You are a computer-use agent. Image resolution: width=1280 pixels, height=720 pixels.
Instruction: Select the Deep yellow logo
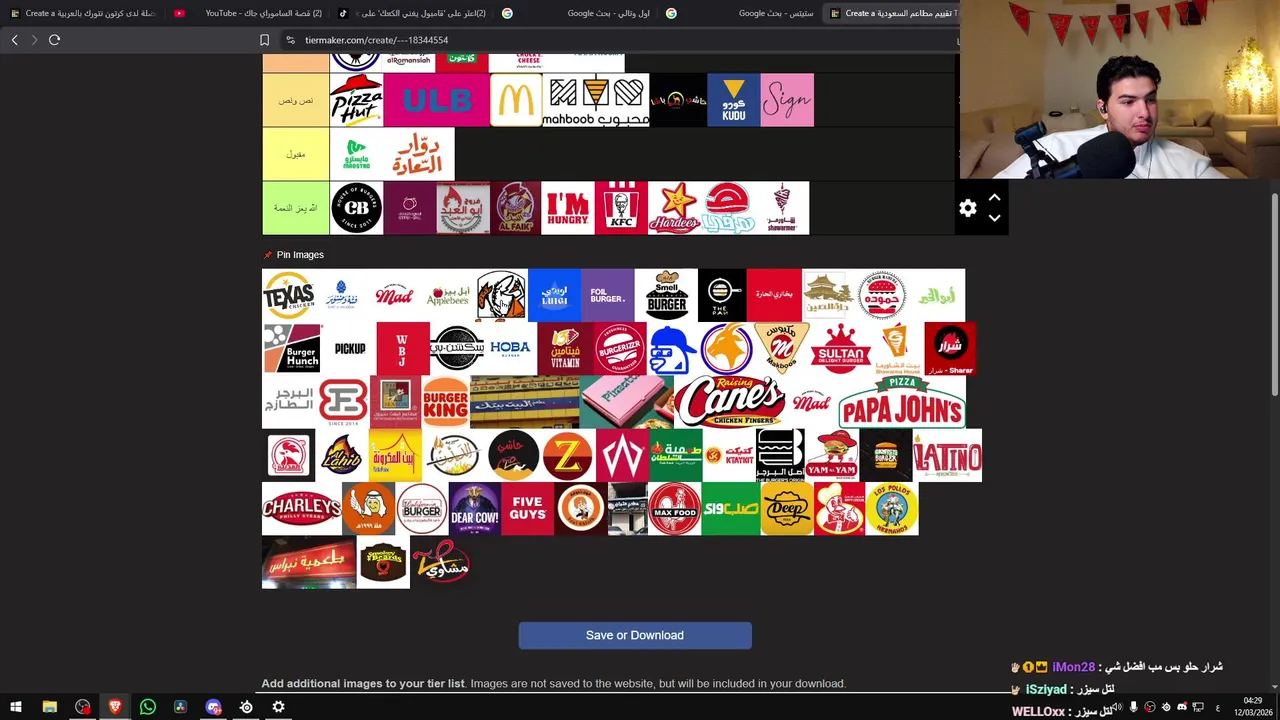pos(786,509)
